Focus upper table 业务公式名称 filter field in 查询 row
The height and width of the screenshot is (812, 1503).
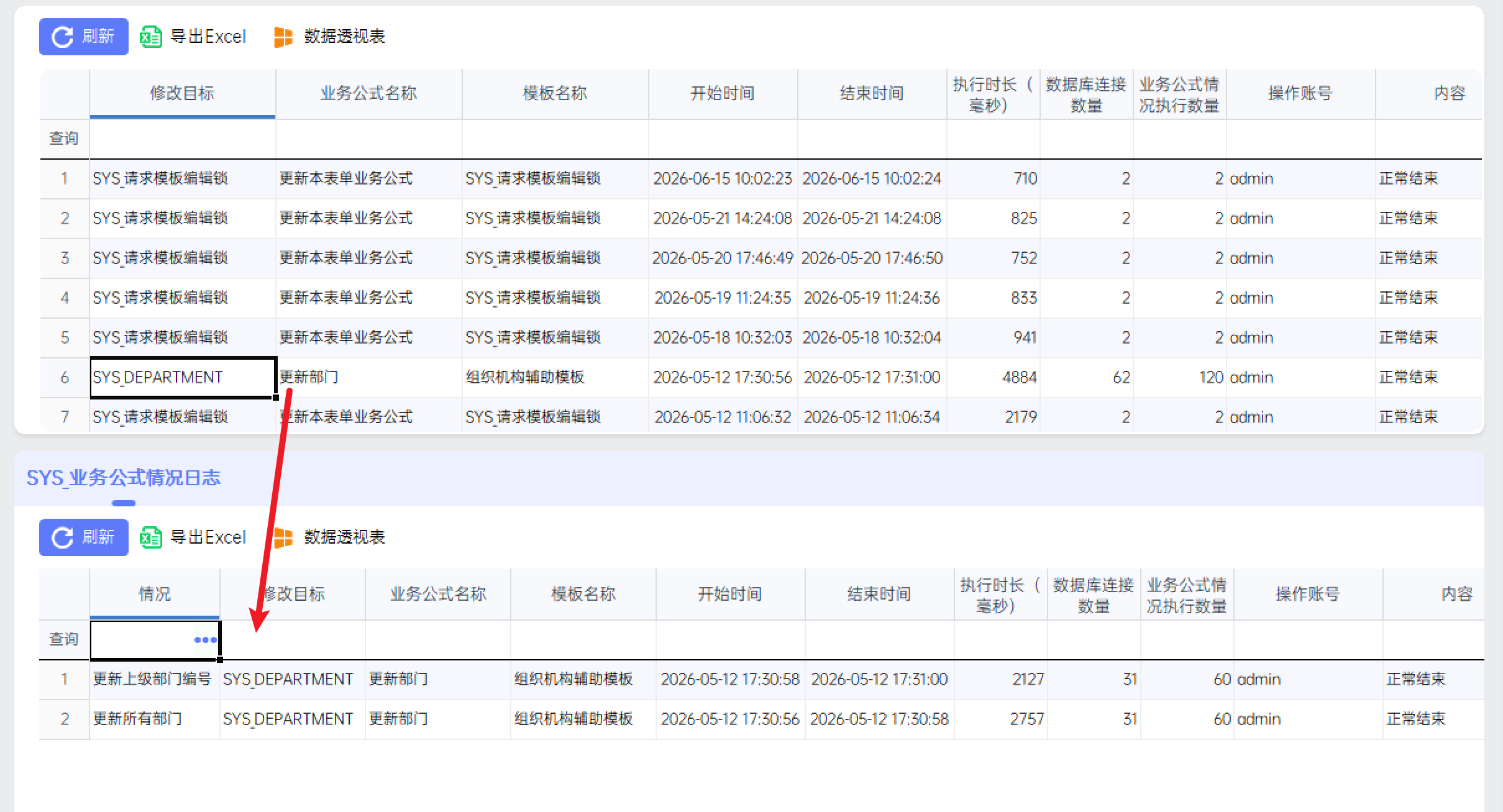[x=369, y=139]
